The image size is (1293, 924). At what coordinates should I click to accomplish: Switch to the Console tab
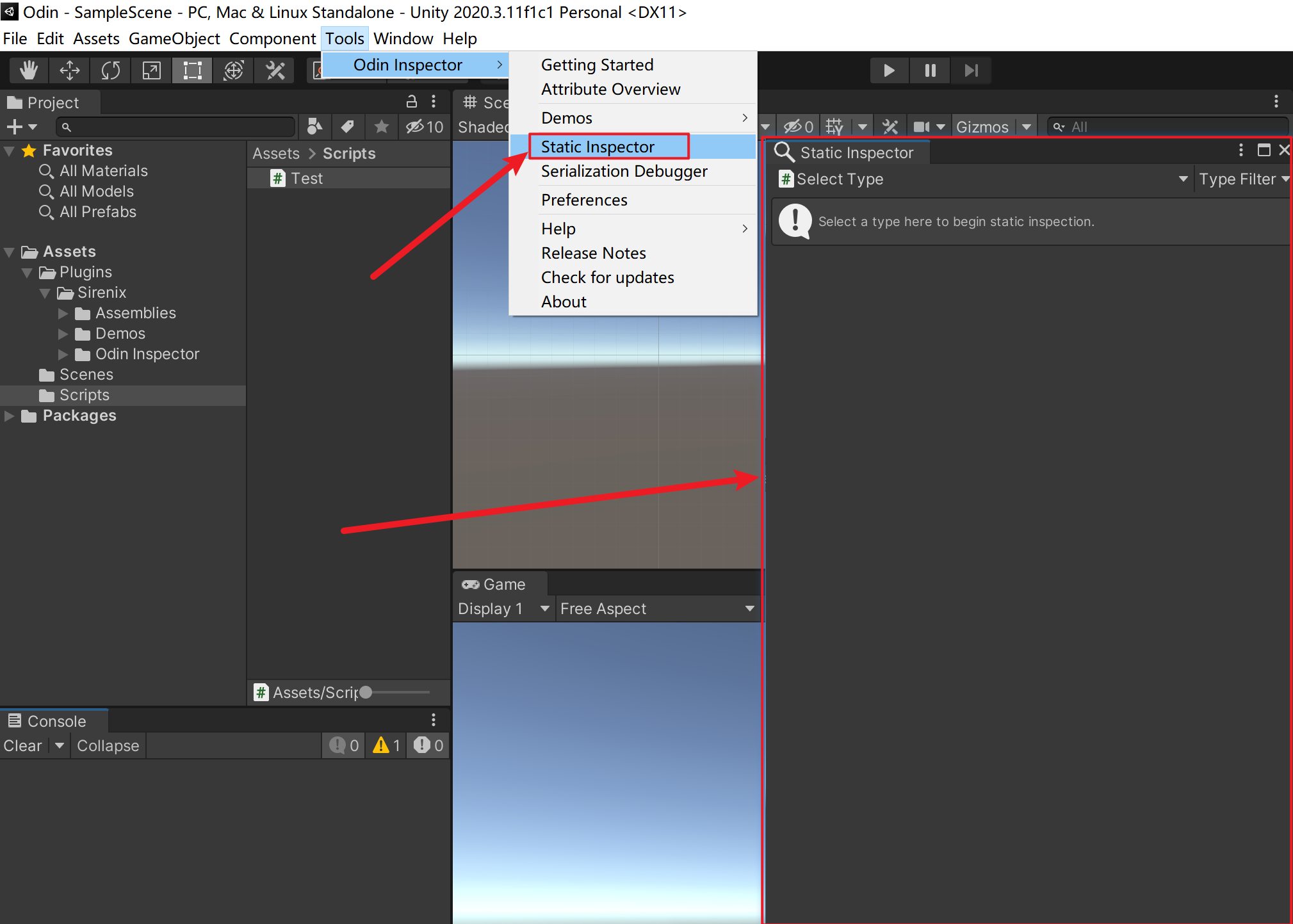[x=55, y=721]
